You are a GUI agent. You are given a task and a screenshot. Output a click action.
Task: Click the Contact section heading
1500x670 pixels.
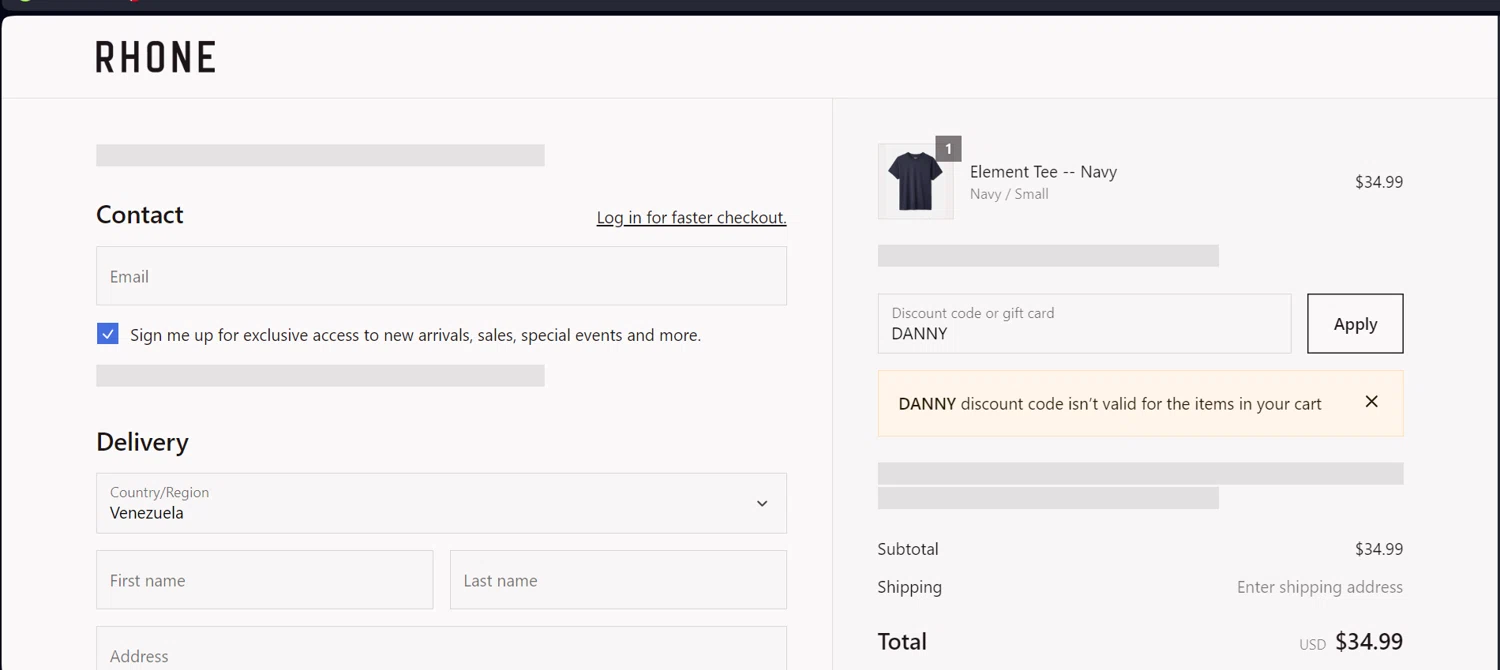(140, 215)
